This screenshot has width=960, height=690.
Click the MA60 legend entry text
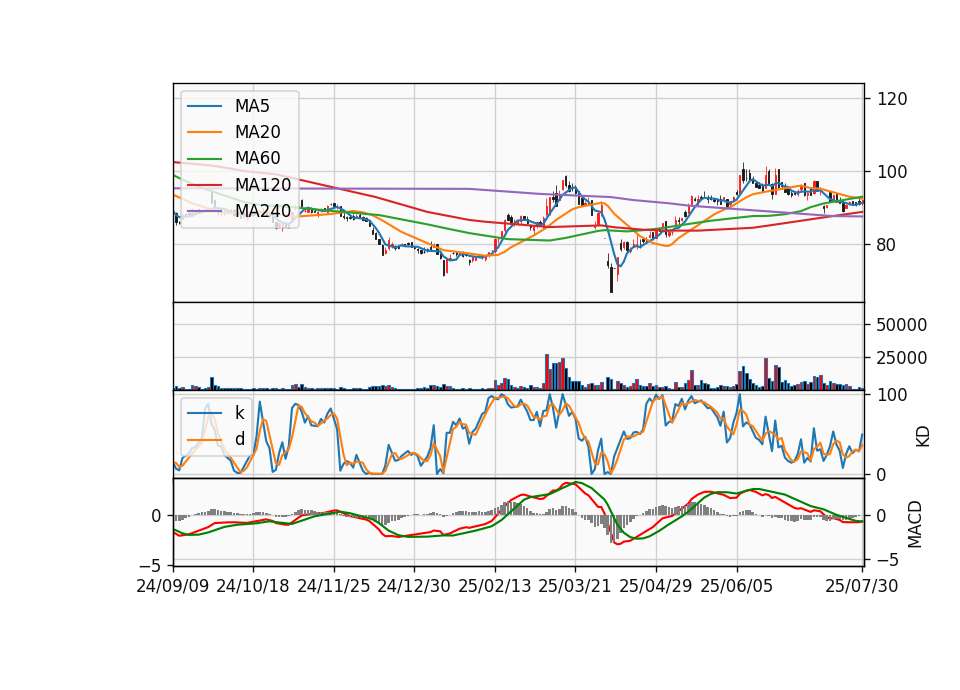point(257,159)
